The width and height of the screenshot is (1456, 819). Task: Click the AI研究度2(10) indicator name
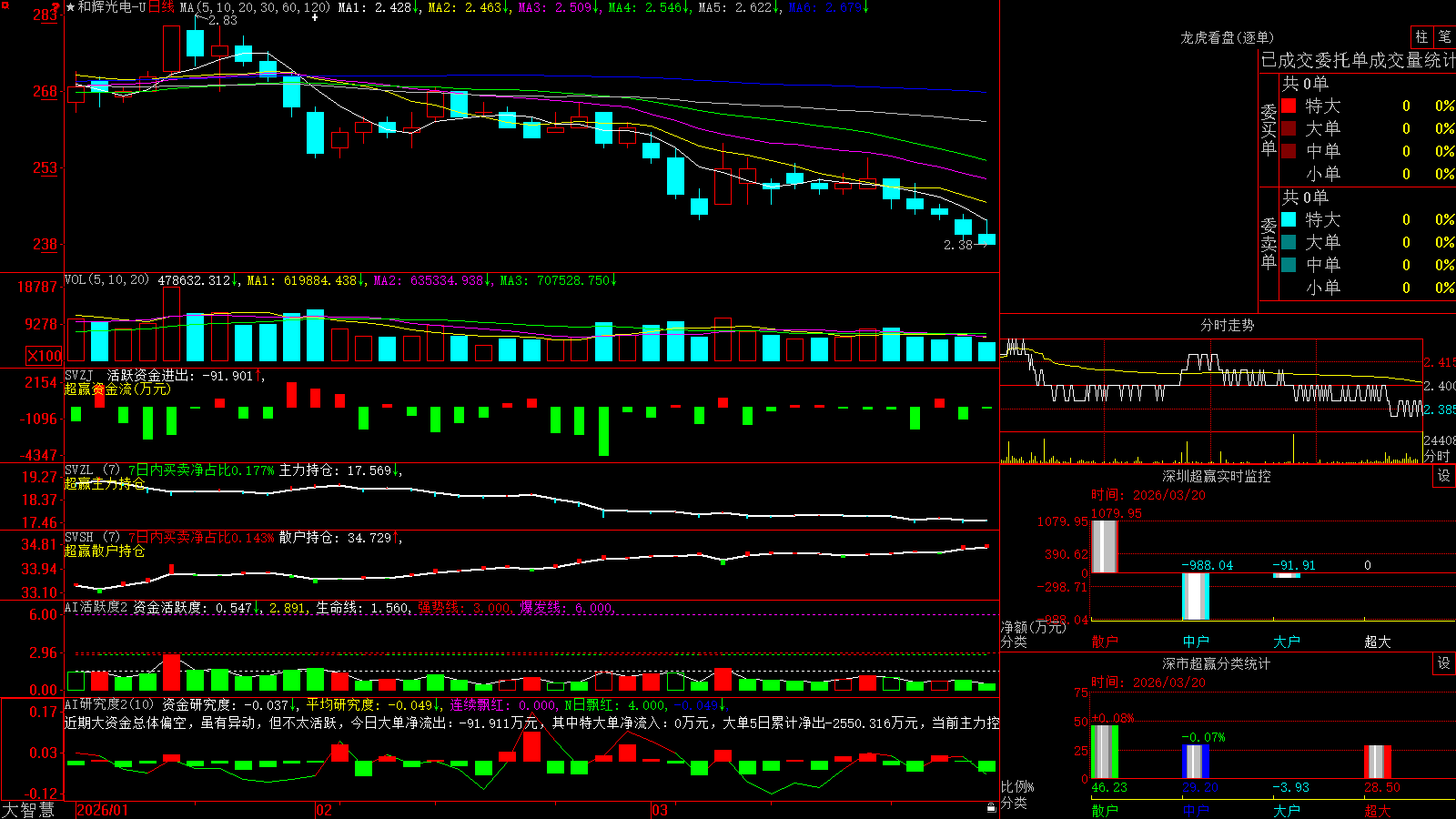coord(109,704)
